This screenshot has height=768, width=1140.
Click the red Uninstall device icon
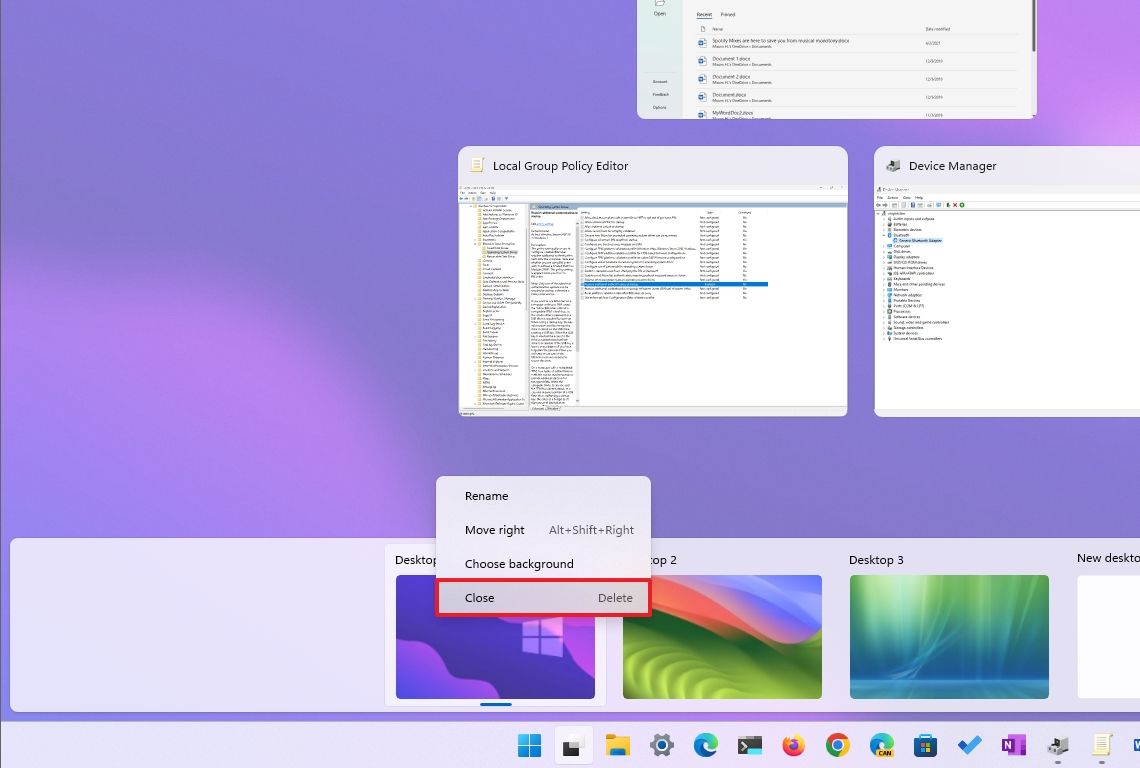(955, 205)
